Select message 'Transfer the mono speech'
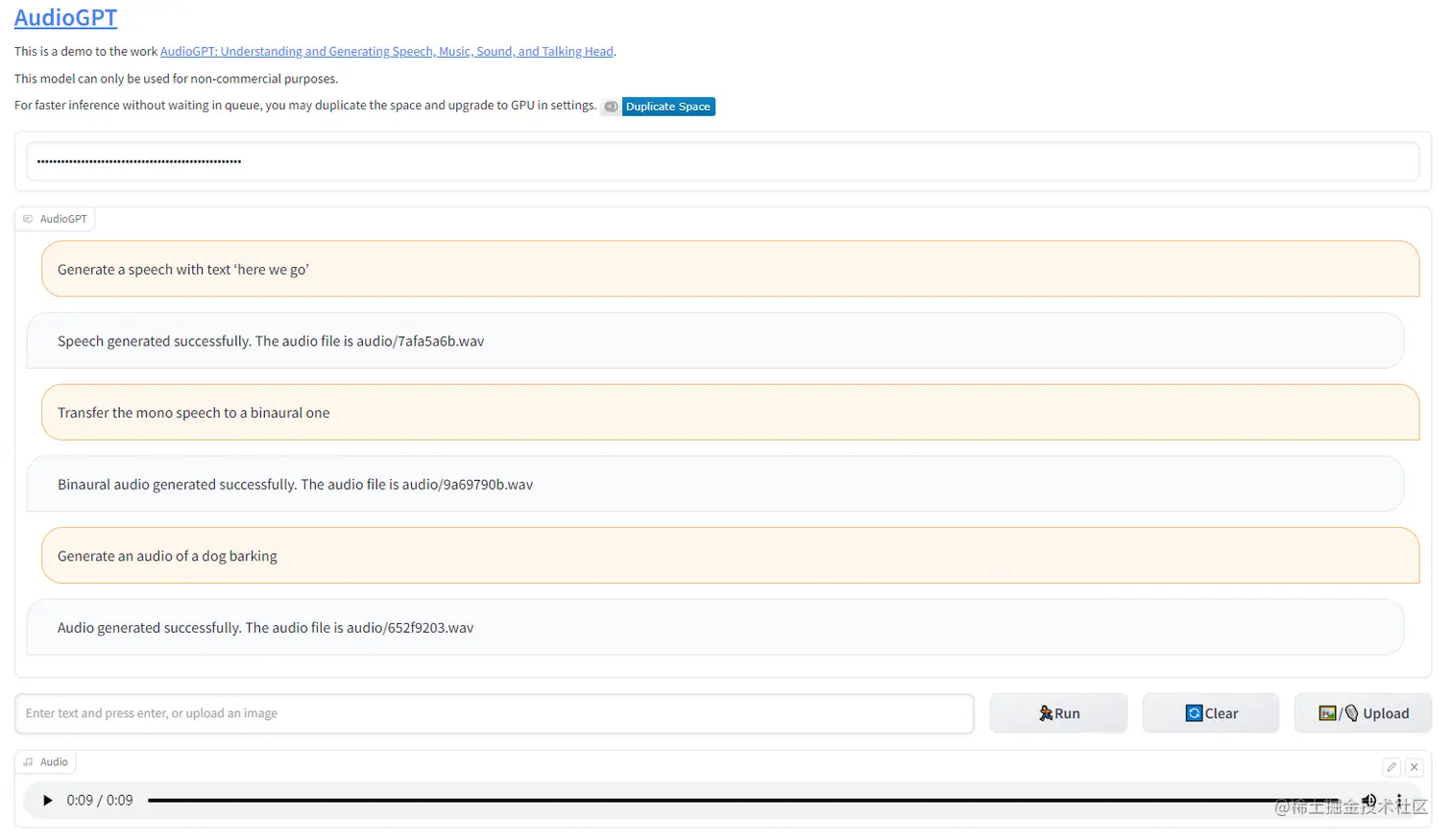Image resolution: width=1452 pixels, height=840 pixels. pos(730,413)
